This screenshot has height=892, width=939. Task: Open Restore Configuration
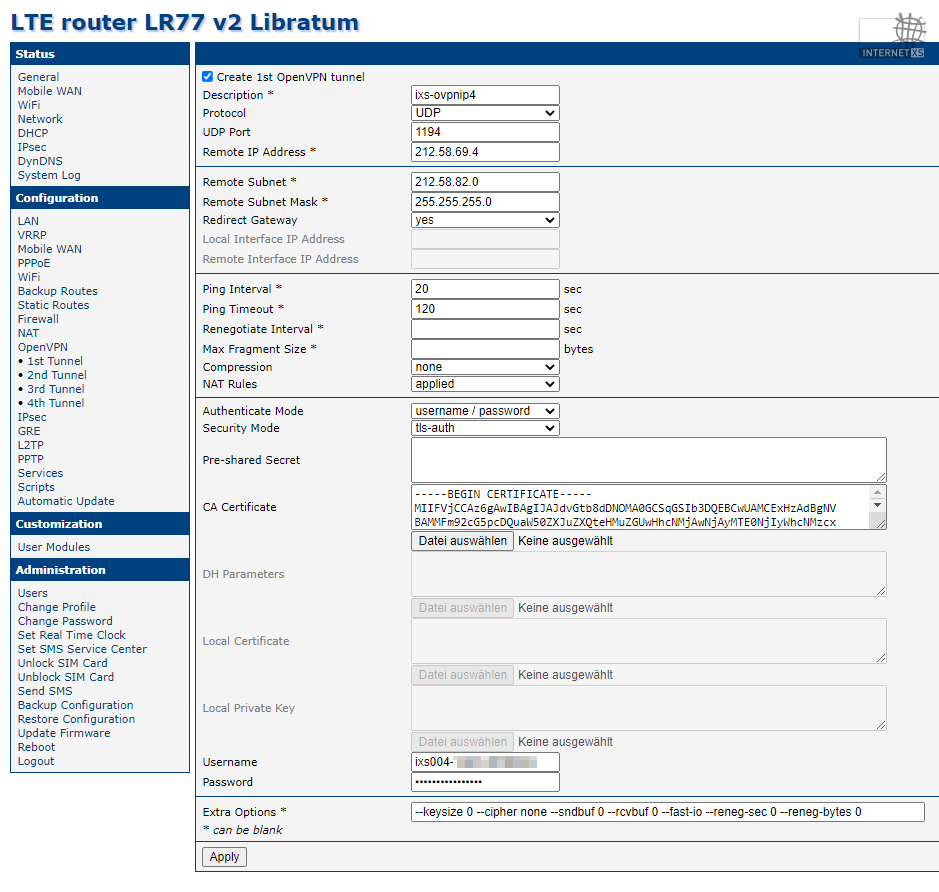click(76, 719)
